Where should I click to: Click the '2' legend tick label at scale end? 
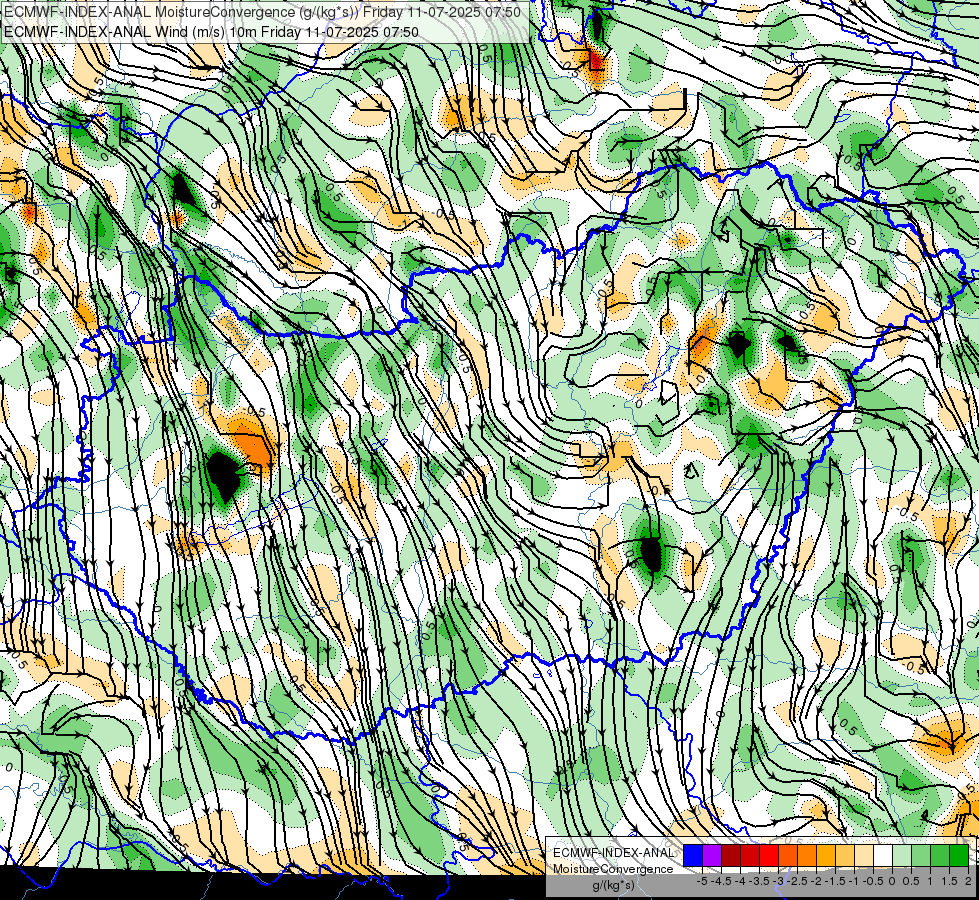click(x=968, y=881)
